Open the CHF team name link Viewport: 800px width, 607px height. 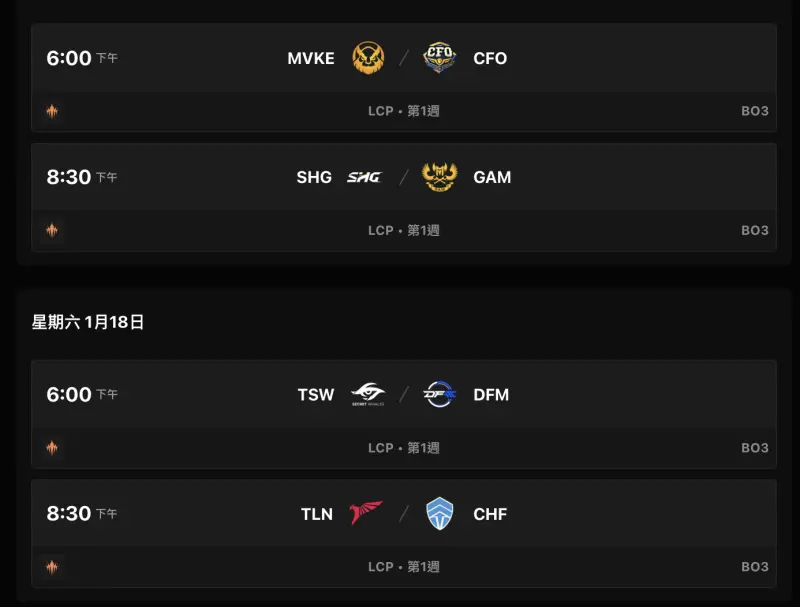click(x=490, y=514)
